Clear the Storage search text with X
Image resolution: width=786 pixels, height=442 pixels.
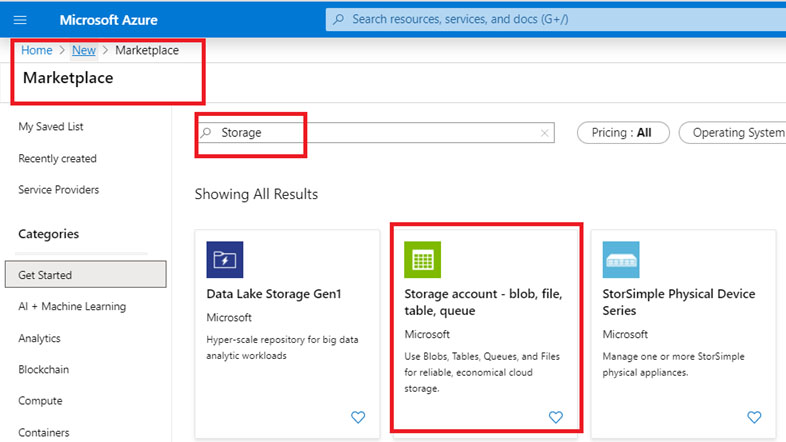coord(545,133)
